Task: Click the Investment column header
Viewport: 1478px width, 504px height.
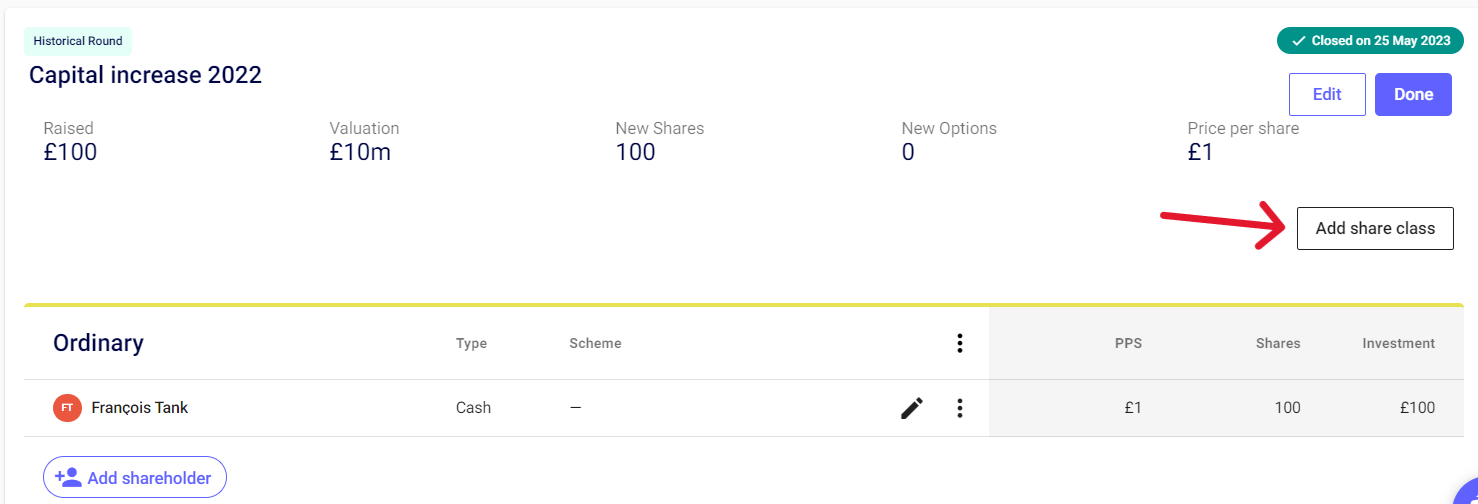Action: click(1398, 344)
